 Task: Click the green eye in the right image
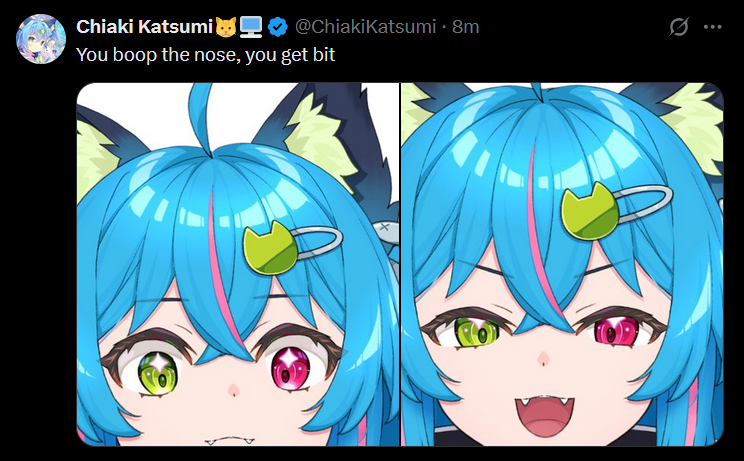(476, 331)
